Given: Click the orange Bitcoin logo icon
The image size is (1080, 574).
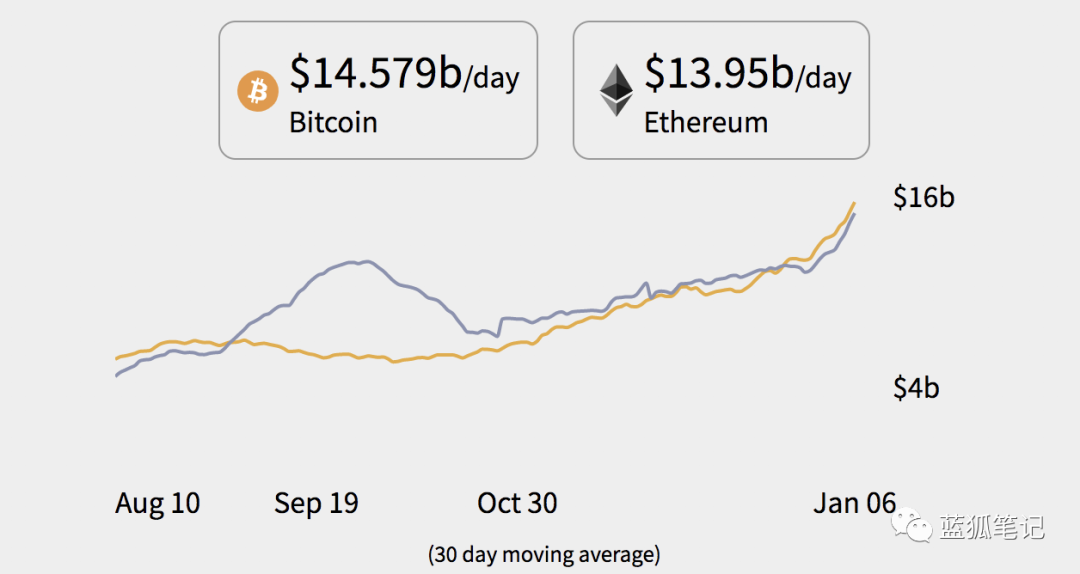Looking at the screenshot, I should point(258,91).
